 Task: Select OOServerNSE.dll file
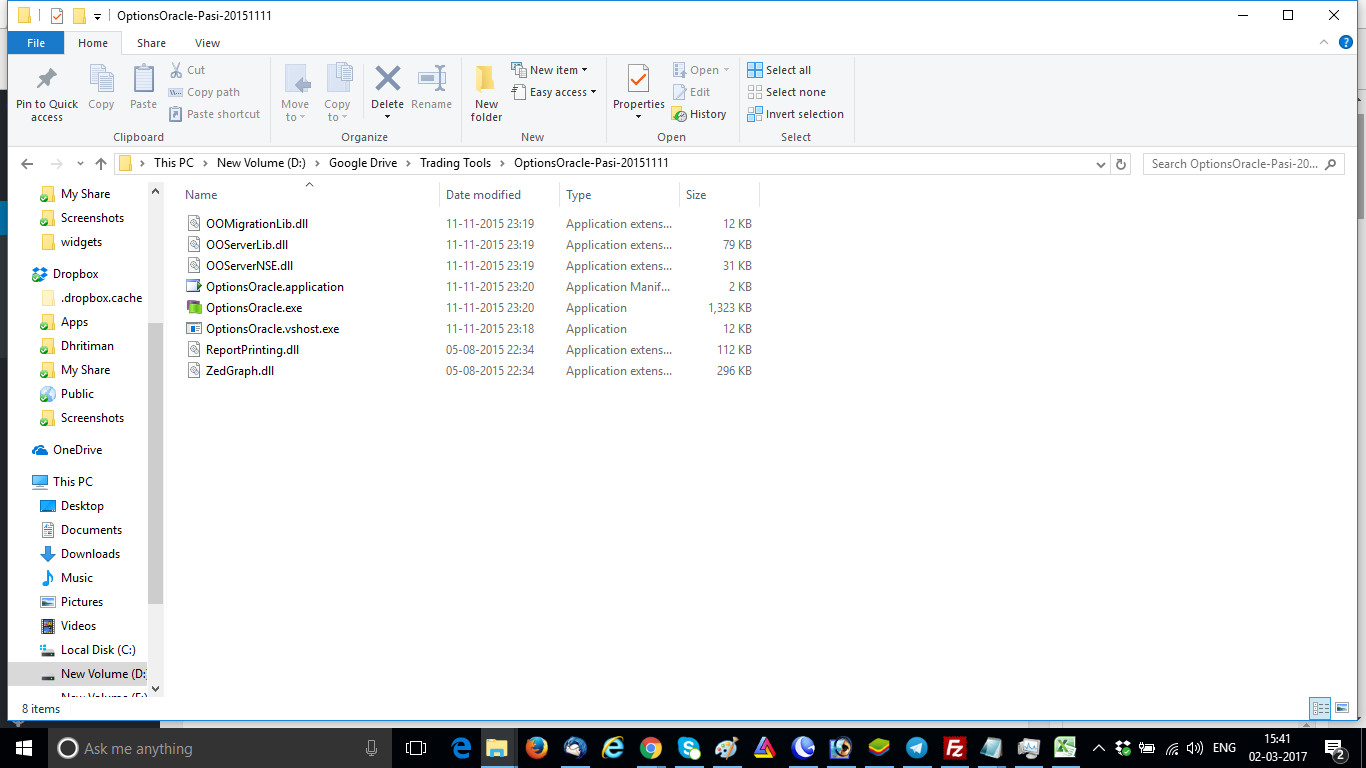coord(249,266)
